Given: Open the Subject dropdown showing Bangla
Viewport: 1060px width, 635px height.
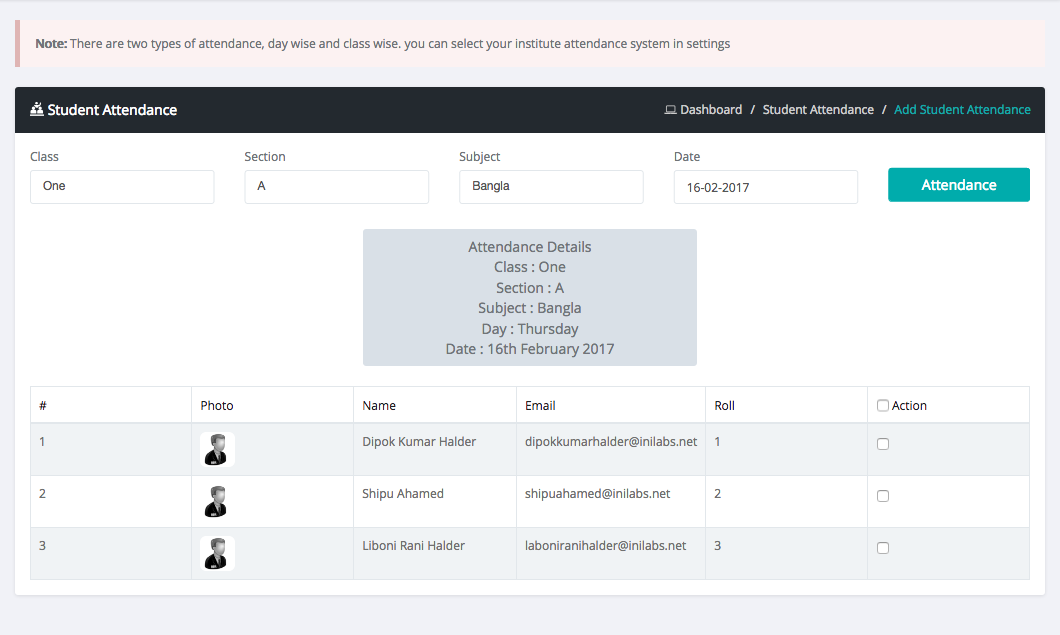Looking at the screenshot, I should [x=551, y=187].
